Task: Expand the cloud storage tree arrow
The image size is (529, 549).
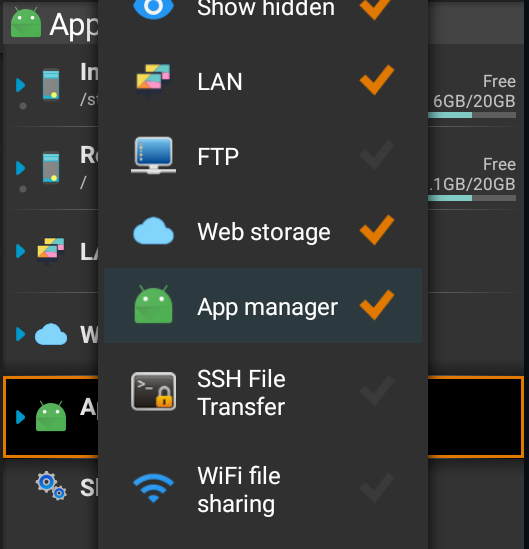Action: point(21,334)
